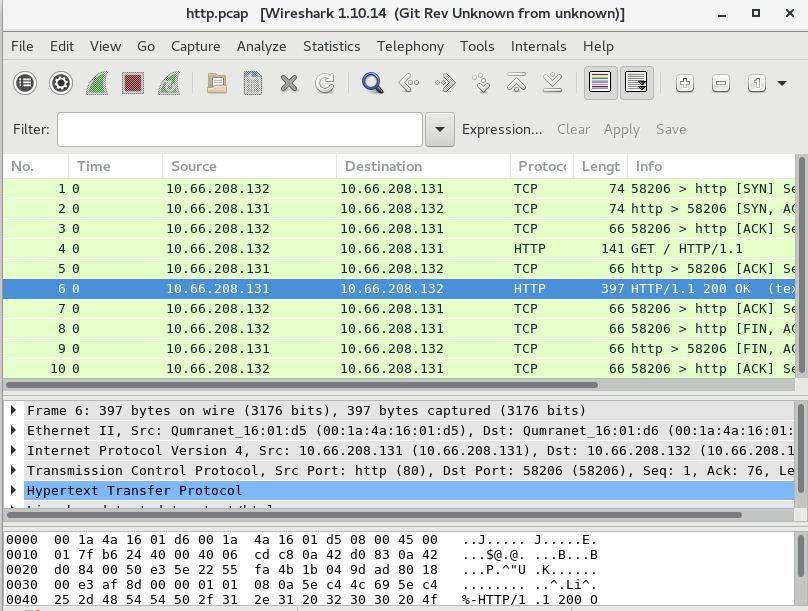Expand Transmission Control Protocol node
This screenshot has width=808, height=611.
[13, 470]
